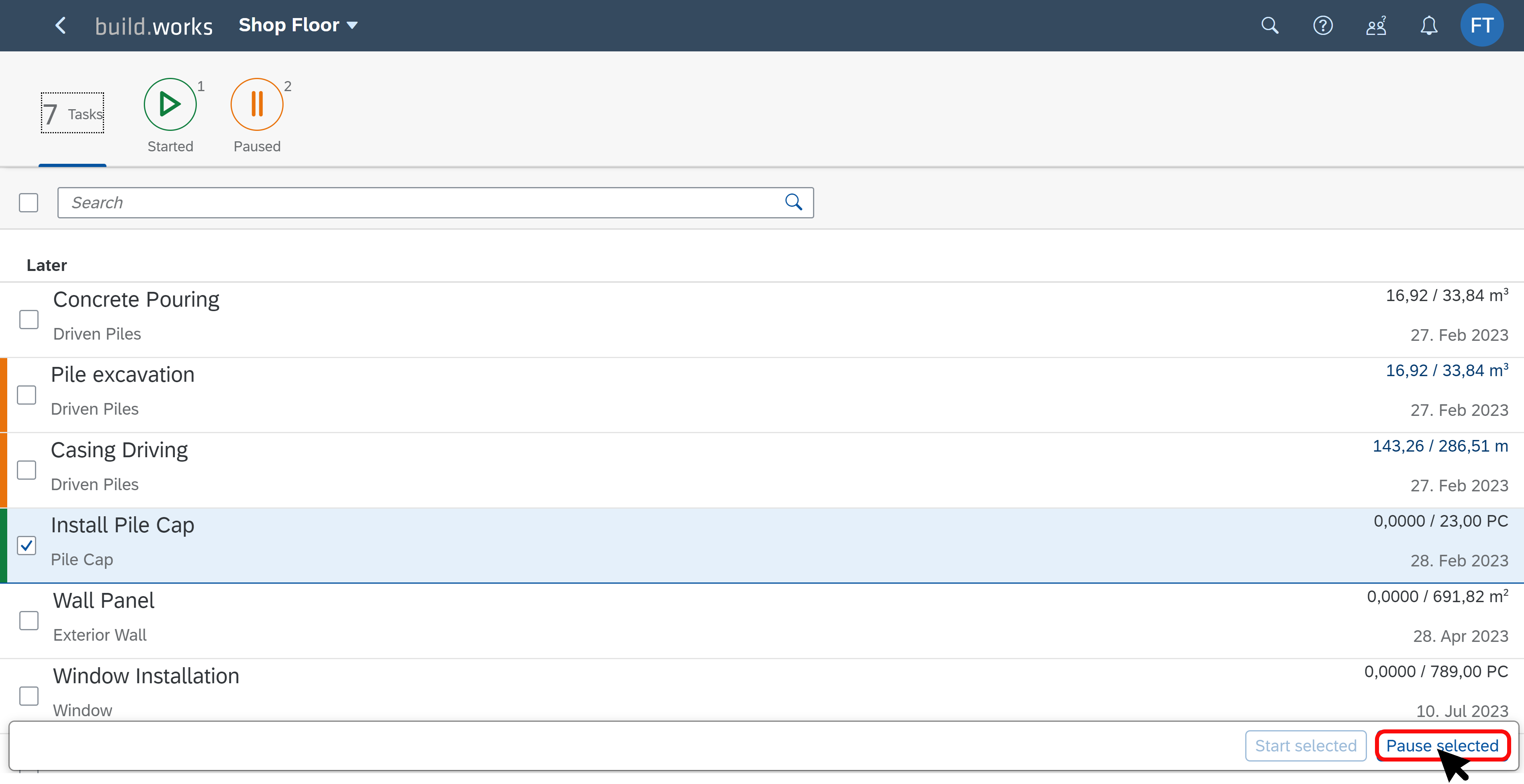Open the global search magnifier icon

pyautogui.click(x=1270, y=25)
